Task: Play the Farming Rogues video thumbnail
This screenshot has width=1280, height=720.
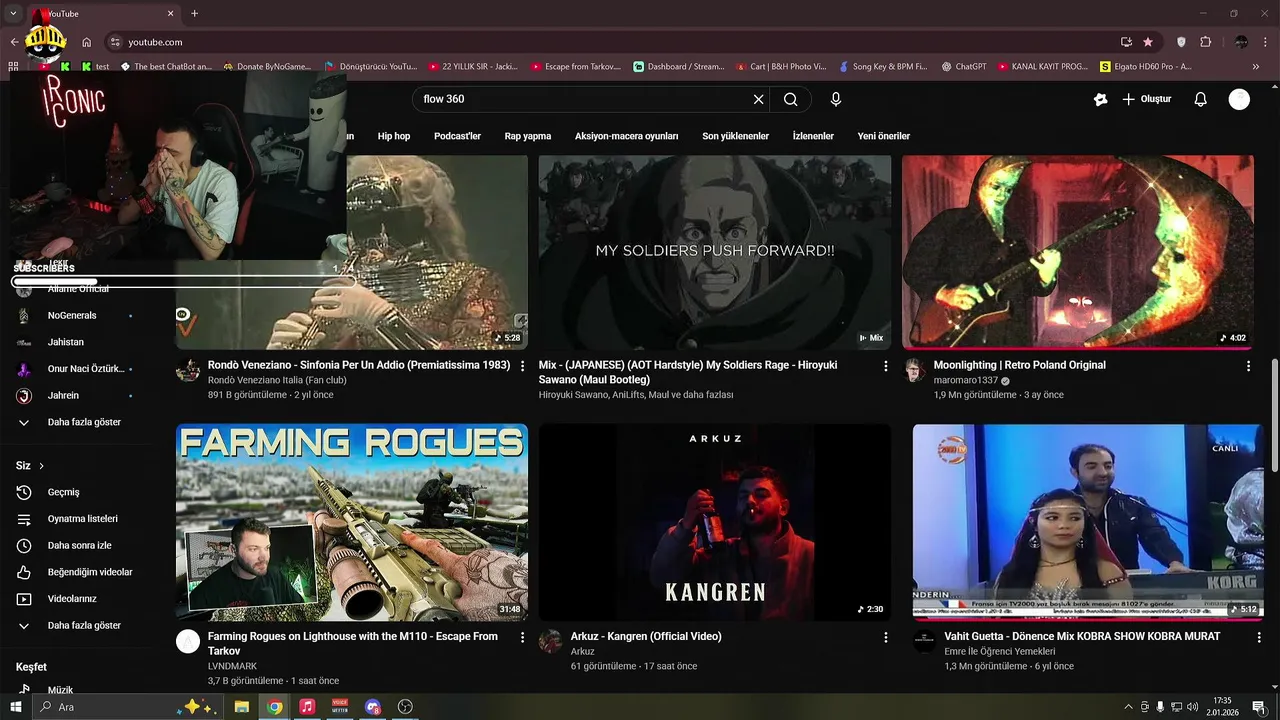Action: 352,522
